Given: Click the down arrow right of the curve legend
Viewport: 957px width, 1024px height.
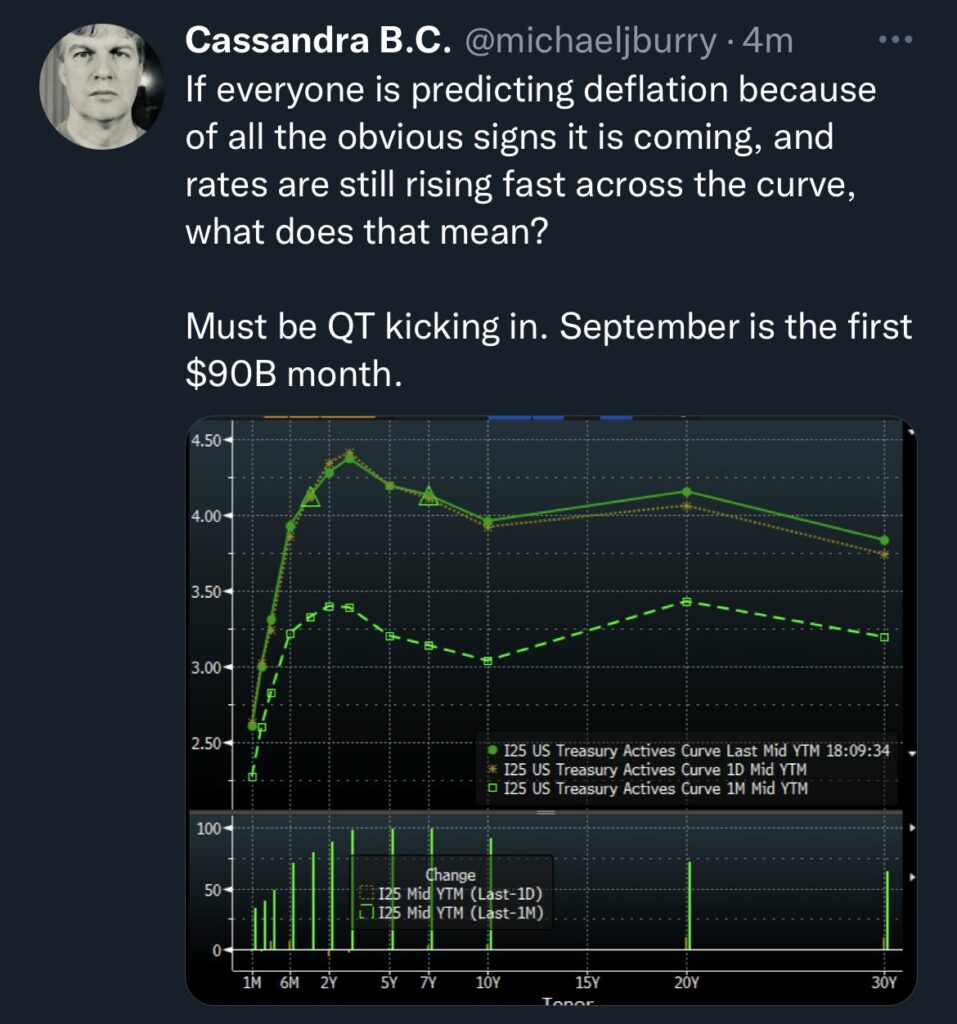Looking at the screenshot, I should coord(911,753).
